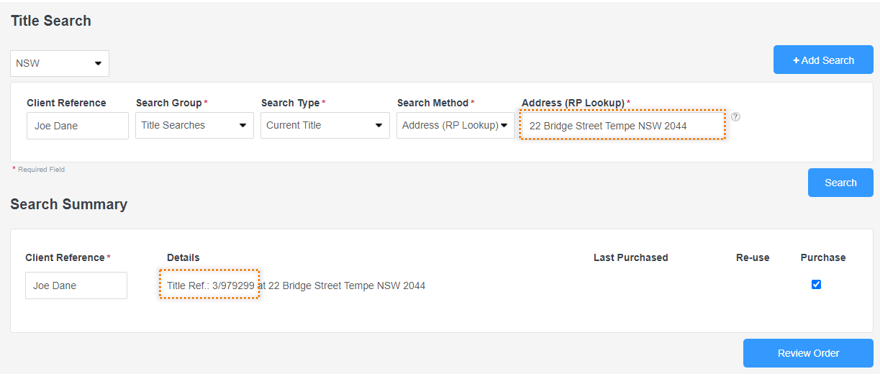Click the Address (RP Lookup) input field
This screenshot has height=375, width=880.
623,126
